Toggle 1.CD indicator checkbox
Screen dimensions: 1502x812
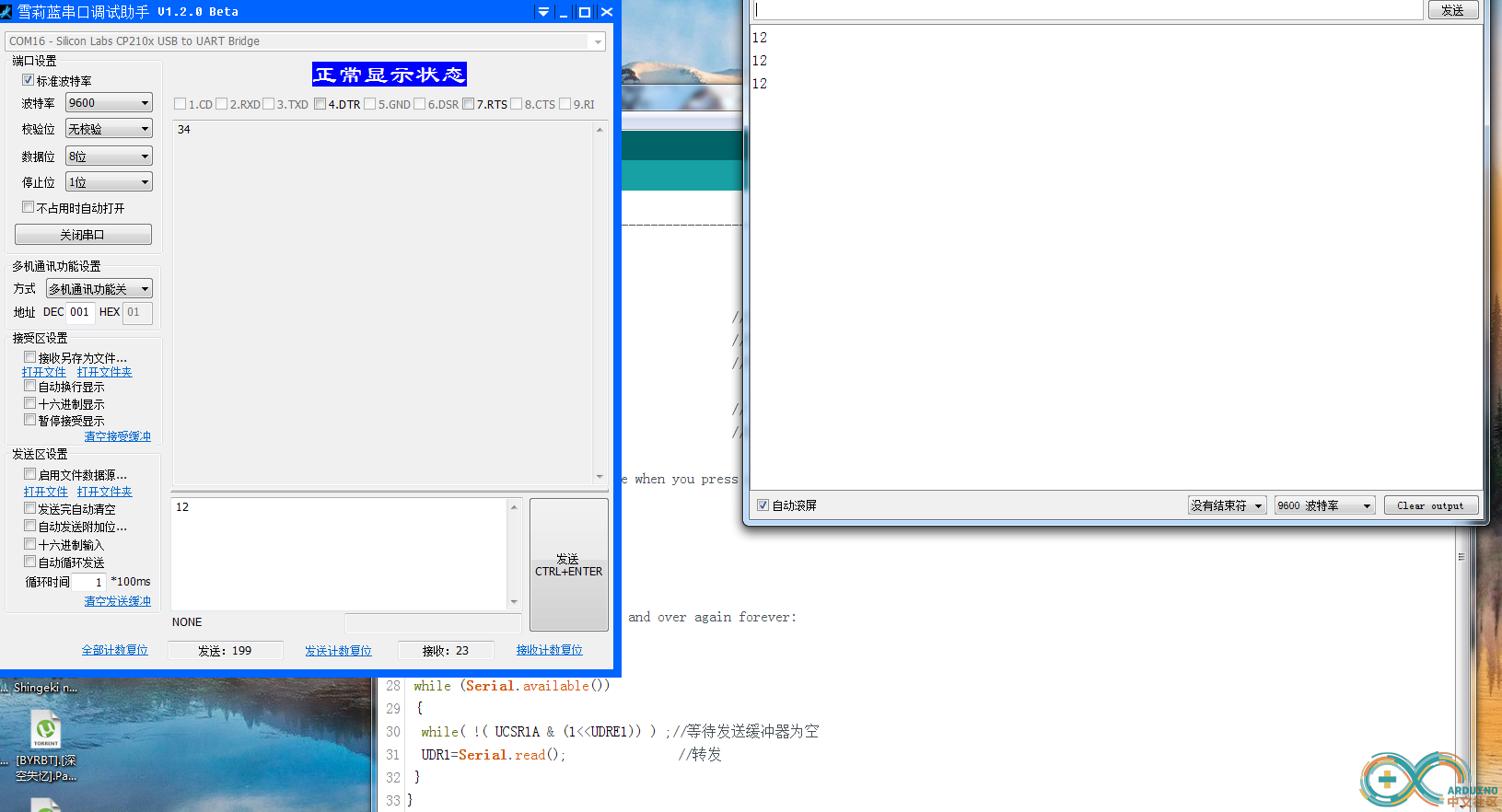(x=180, y=104)
